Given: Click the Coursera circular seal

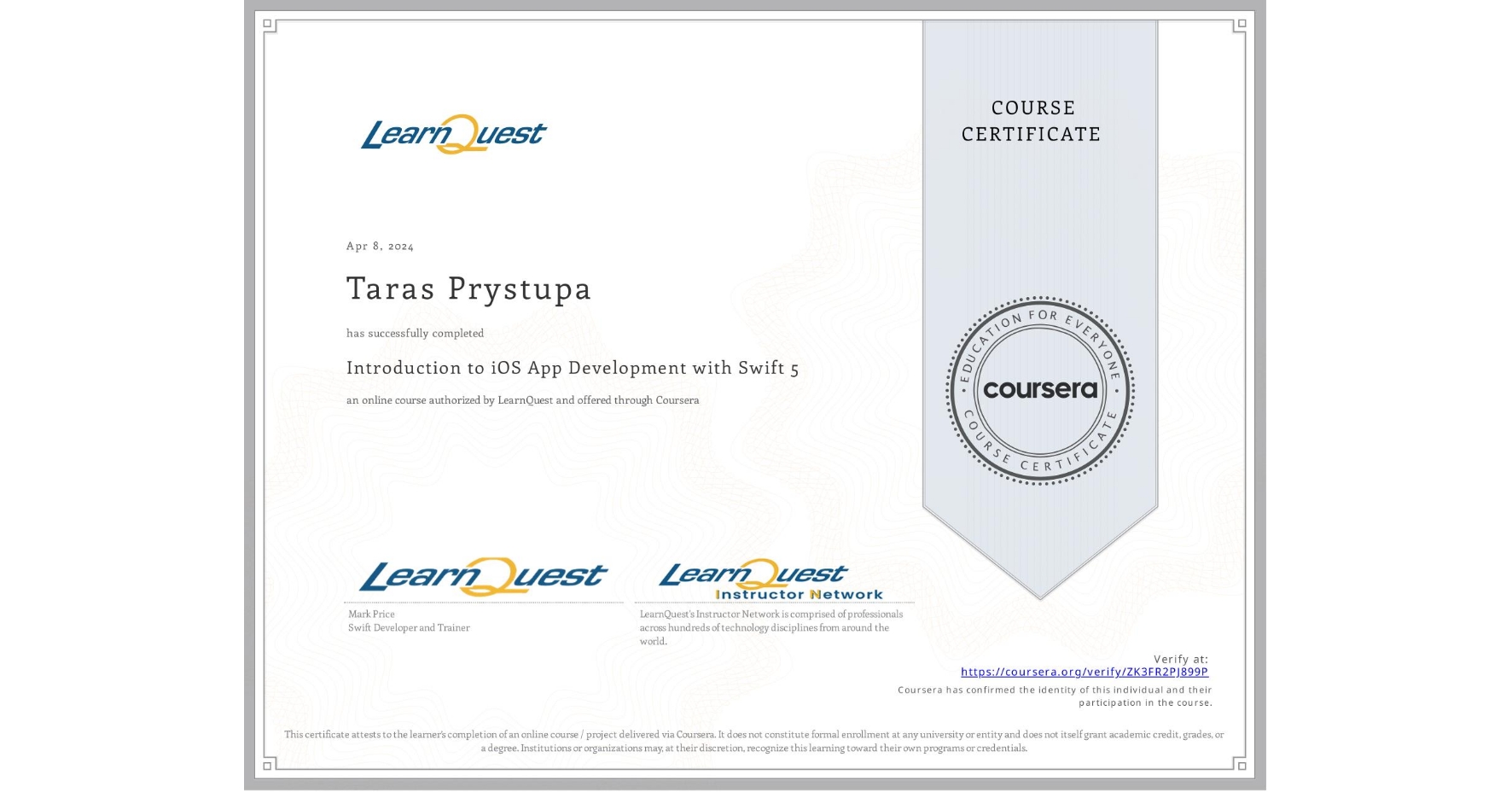Looking at the screenshot, I should tap(1040, 391).
